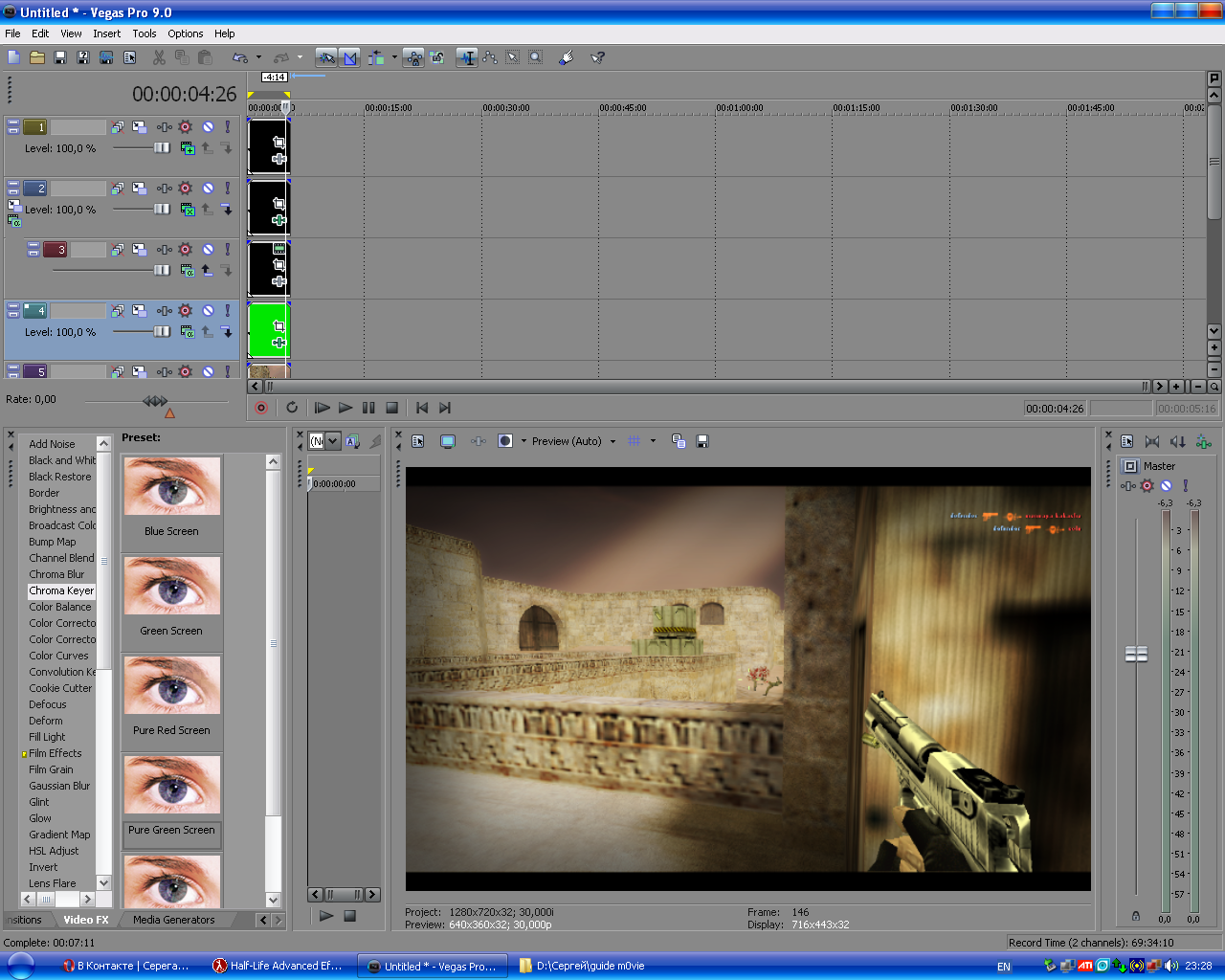This screenshot has height=980, width=1225.
Task: Go to project end button
Action: [445, 408]
